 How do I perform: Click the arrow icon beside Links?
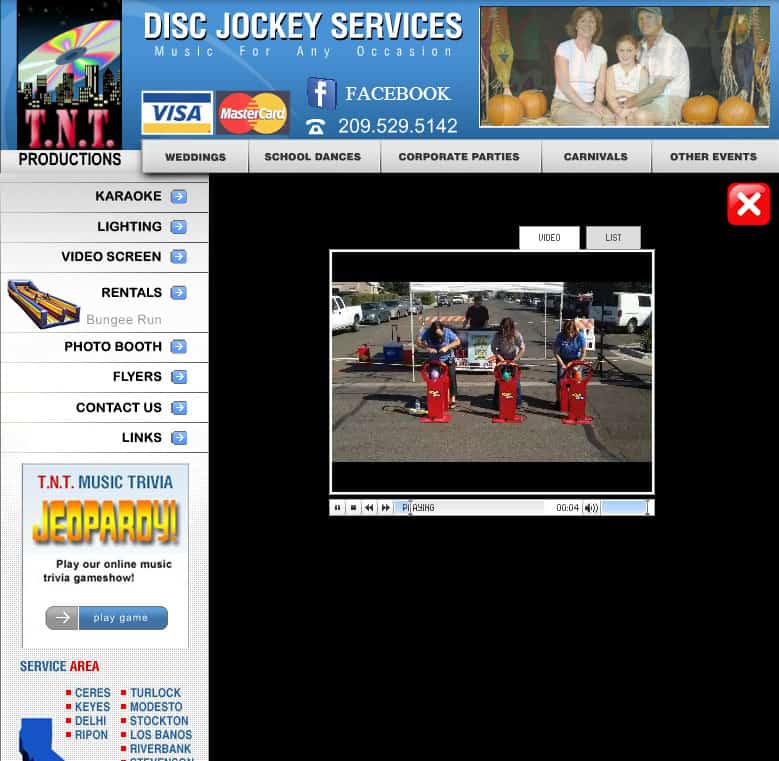[179, 438]
